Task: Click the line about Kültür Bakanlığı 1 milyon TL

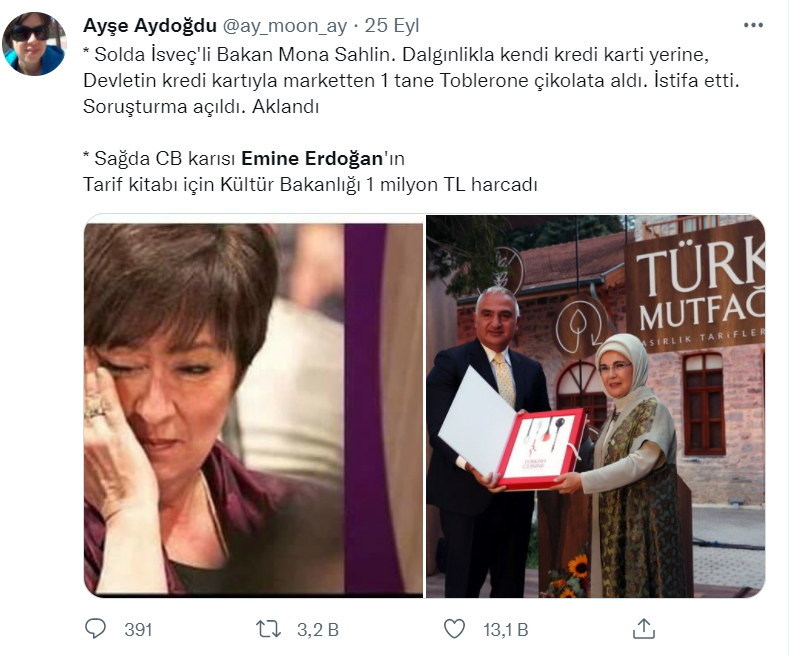Action: [310, 185]
